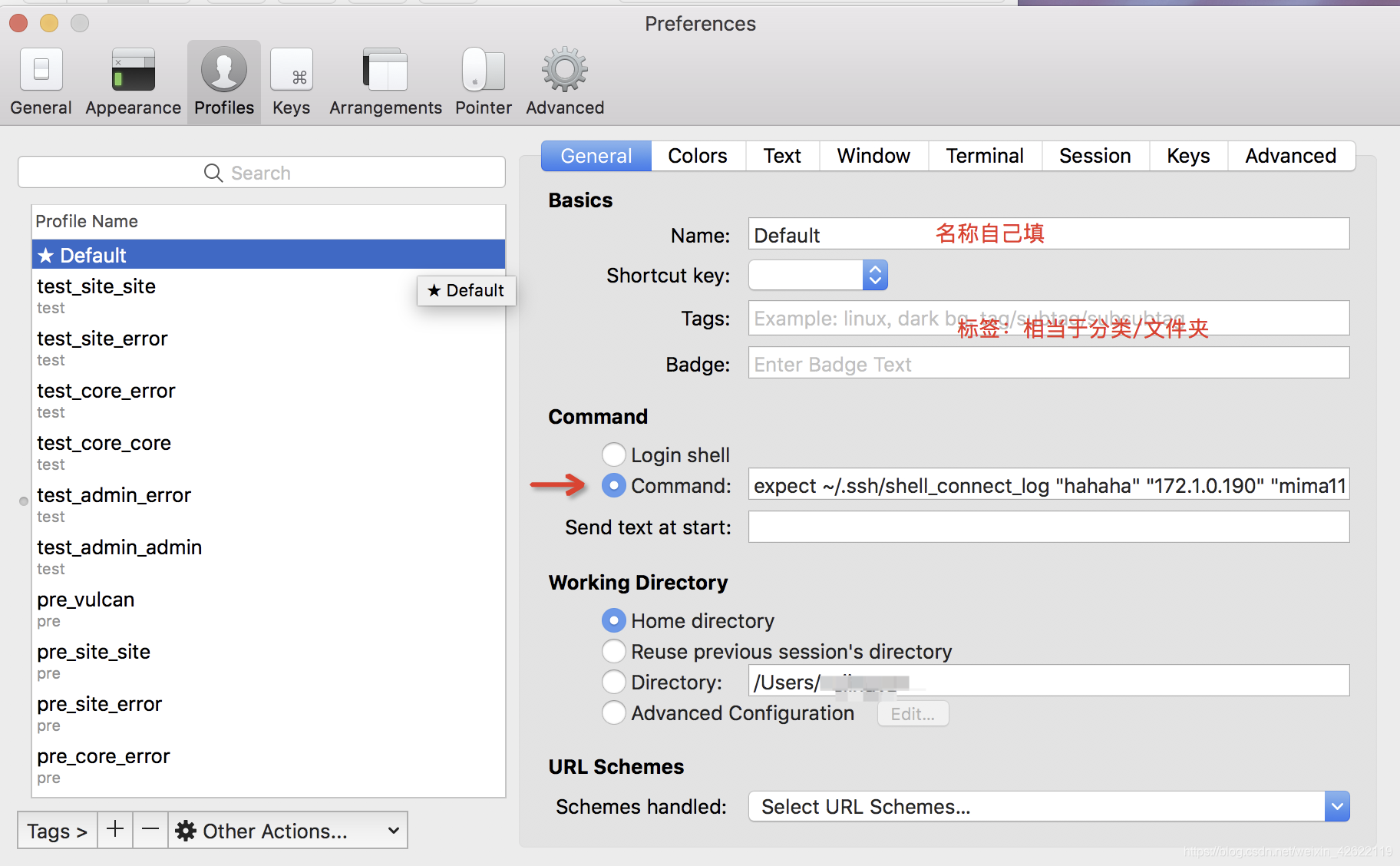This screenshot has width=1400, height=866.
Task: Choose Home directory radio option
Action: (x=613, y=620)
